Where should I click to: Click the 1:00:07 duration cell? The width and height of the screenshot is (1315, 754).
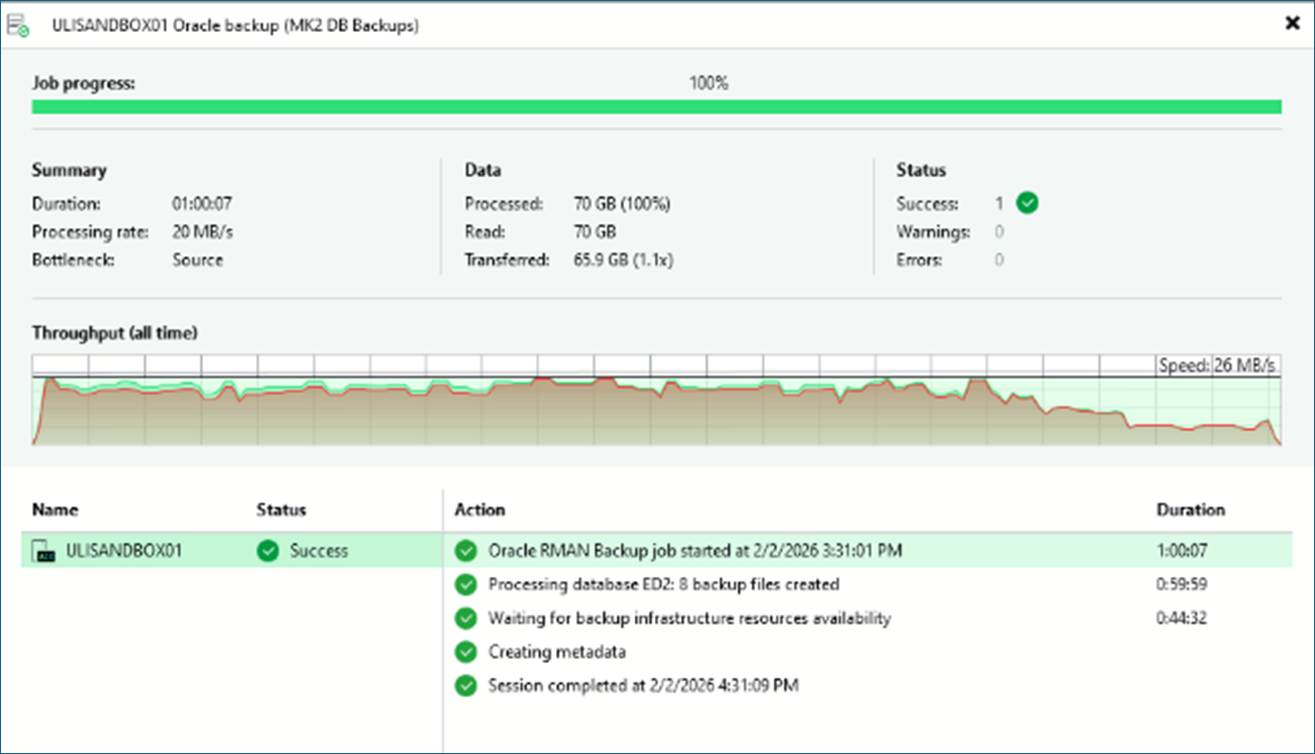(1182, 550)
